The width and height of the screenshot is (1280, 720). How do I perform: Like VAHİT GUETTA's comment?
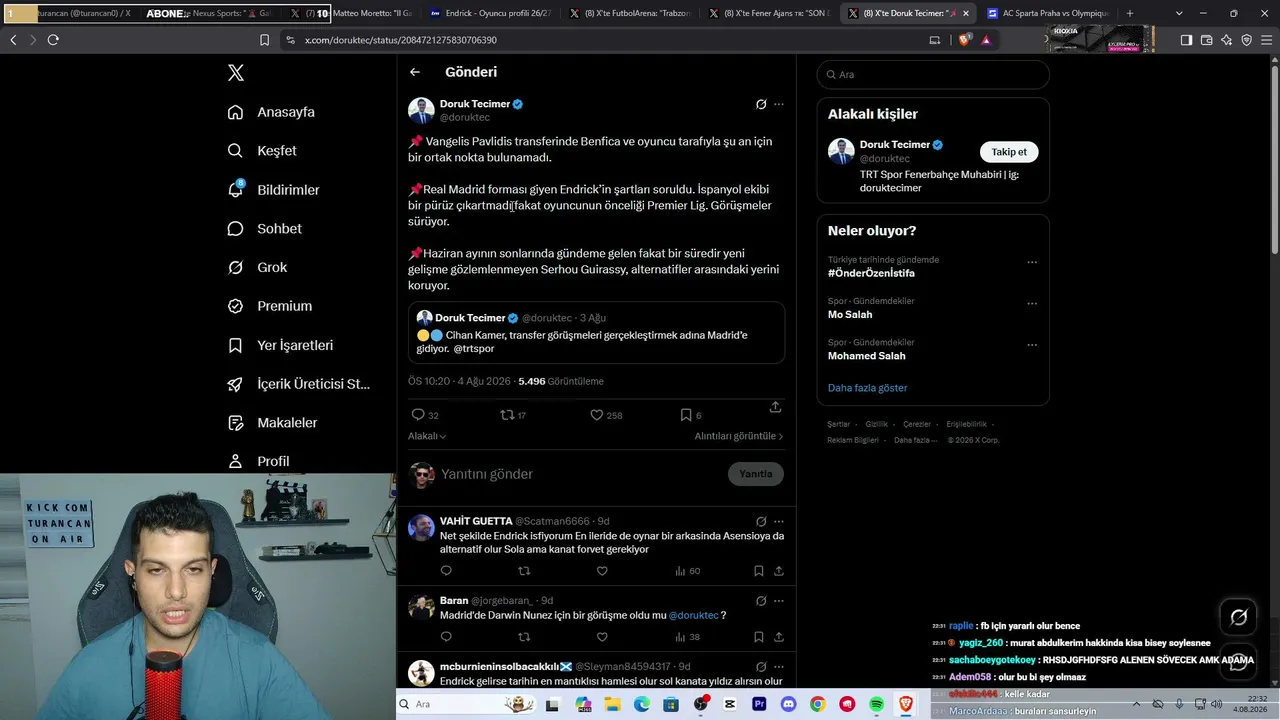(602, 571)
